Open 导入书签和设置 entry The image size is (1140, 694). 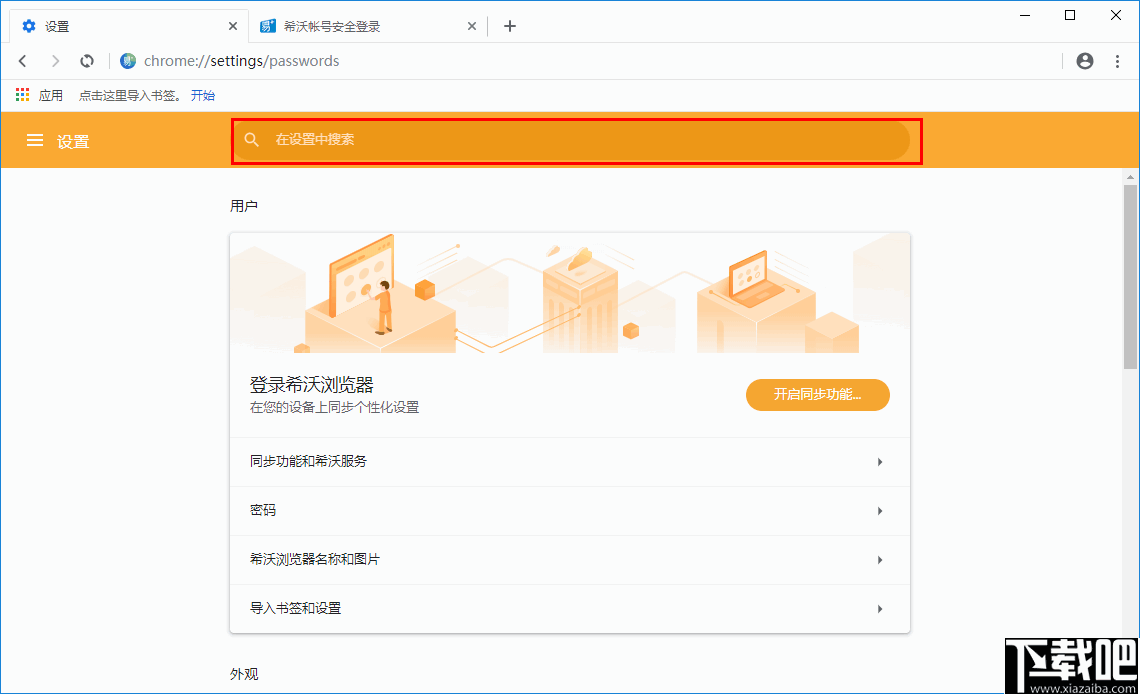pyautogui.click(x=570, y=609)
